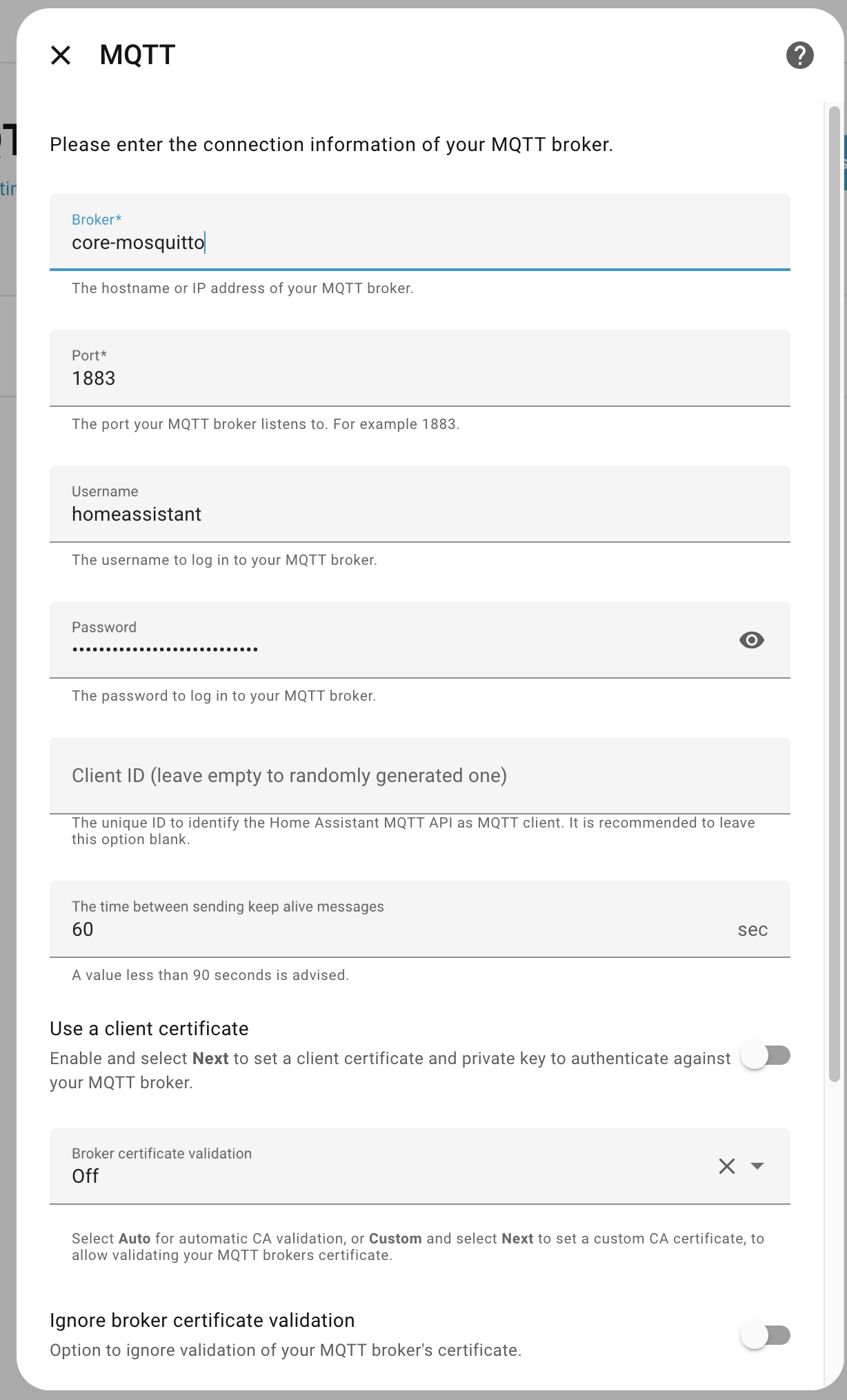Screen dimensions: 847x1400
Task: Open the help icon for MQTT
Action: (x=799, y=55)
